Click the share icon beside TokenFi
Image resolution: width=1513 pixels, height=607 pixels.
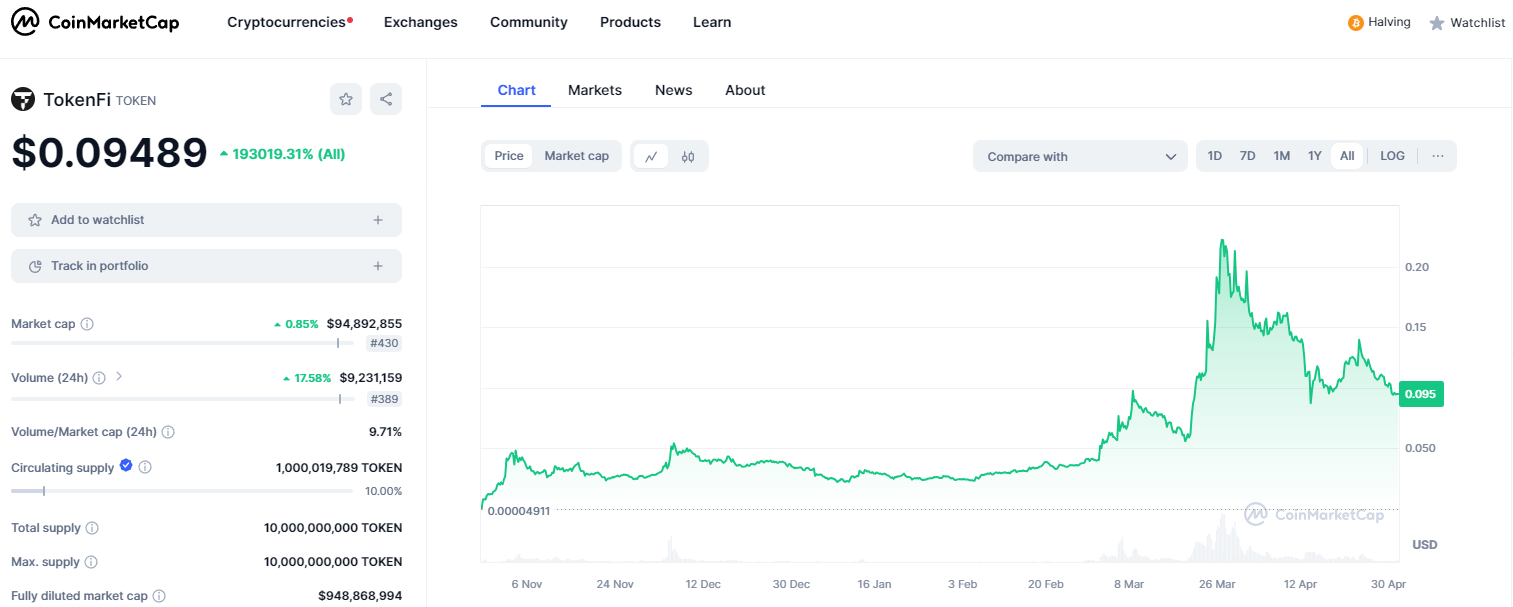[x=386, y=99]
